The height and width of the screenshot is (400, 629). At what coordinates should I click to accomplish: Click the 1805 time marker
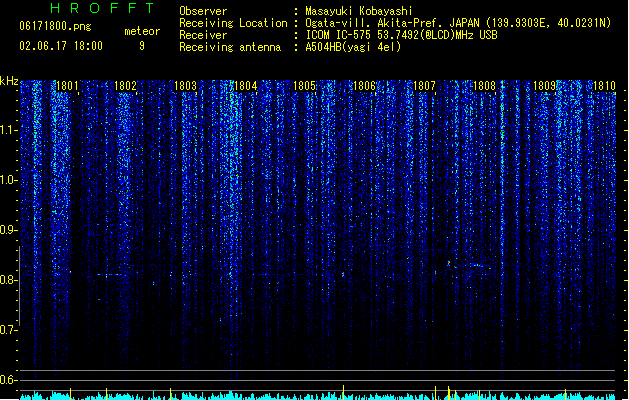[x=304, y=86]
